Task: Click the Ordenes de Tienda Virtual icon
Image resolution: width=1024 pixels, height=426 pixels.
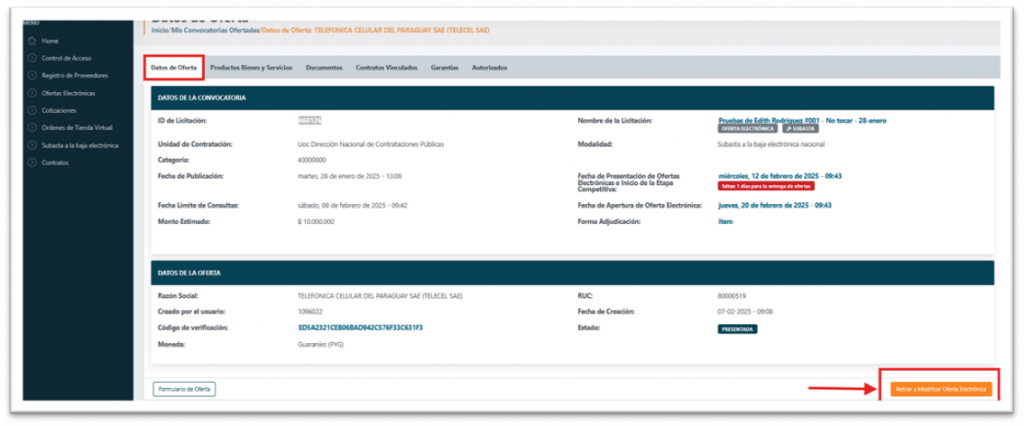Action: [x=32, y=128]
